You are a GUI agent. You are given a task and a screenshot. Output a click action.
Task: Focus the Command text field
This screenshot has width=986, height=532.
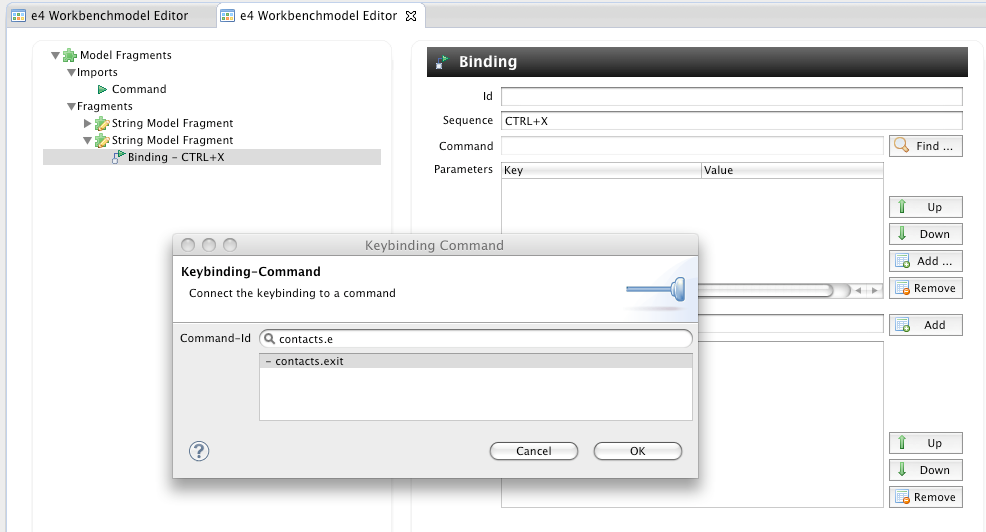(x=692, y=146)
